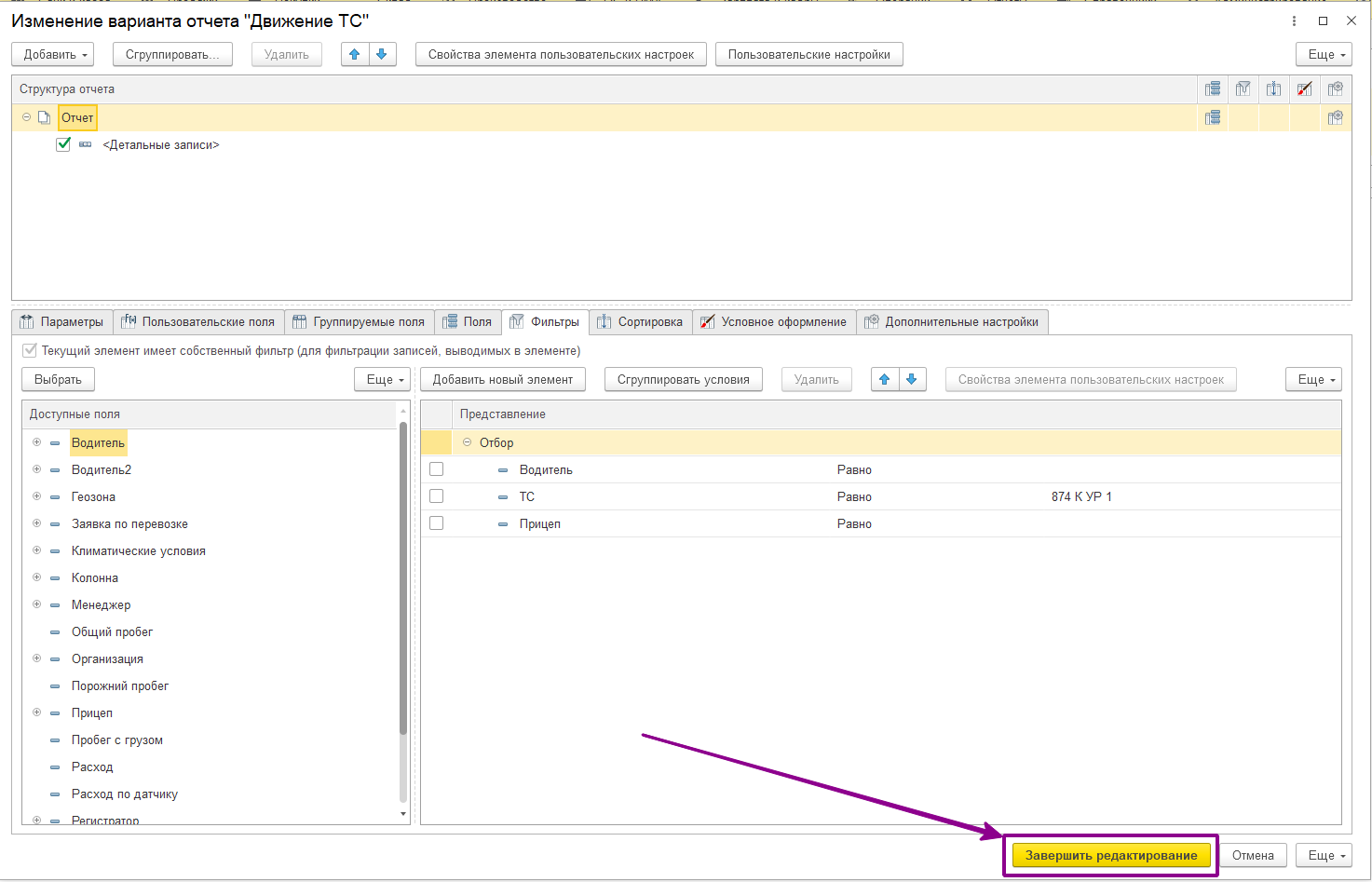Click field icon of ТС filter row
This screenshot has width=1372, height=882.
click(x=503, y=497)
